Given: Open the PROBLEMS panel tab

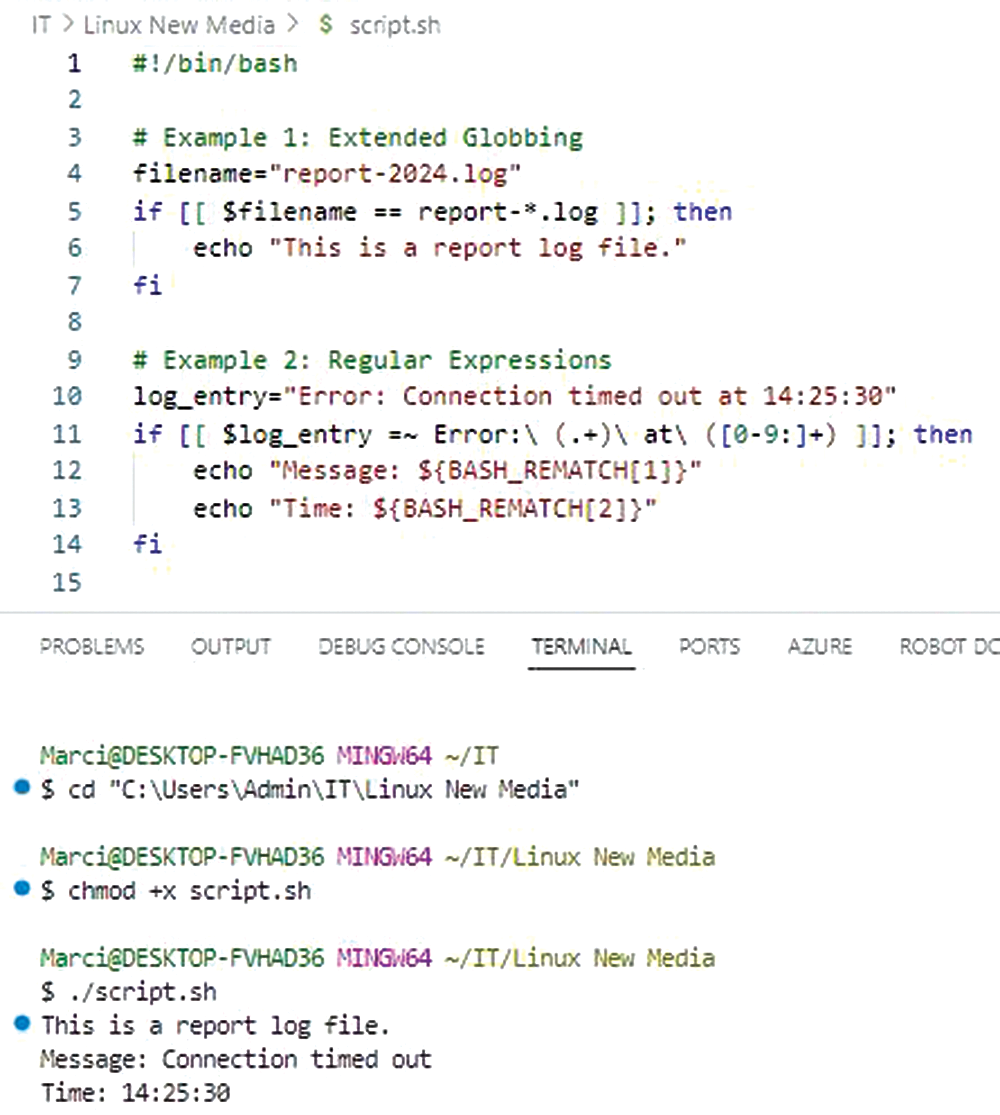Looking at the screenshot, I should click(92, 646).
